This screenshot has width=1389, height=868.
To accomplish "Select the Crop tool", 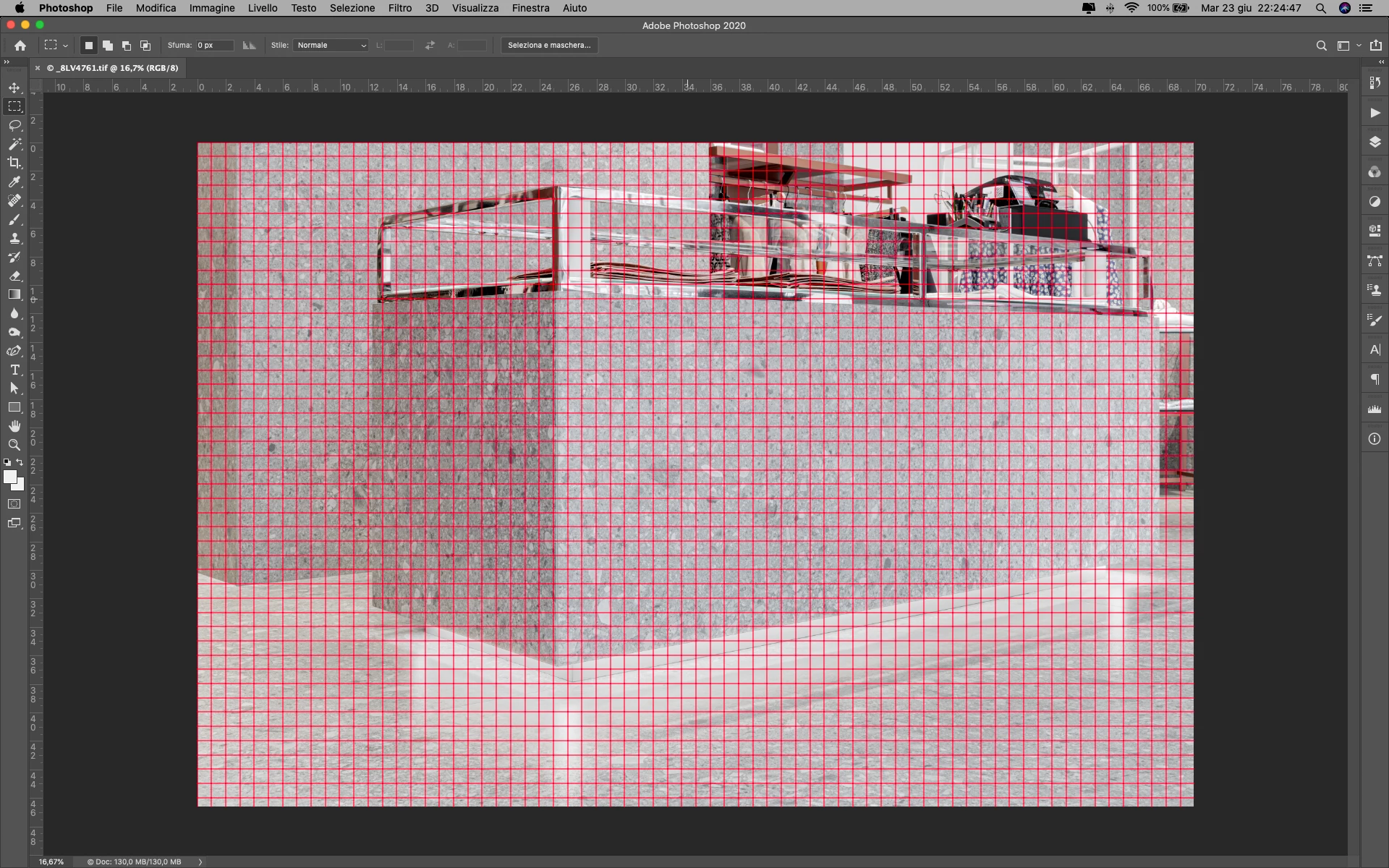I will click(14, 163).
